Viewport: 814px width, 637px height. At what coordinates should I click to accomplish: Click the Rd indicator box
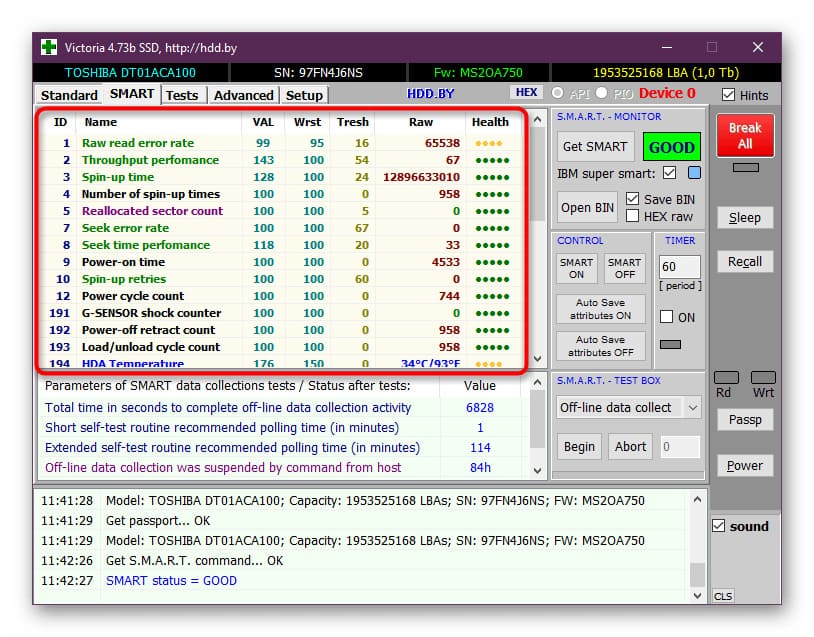(x=726, y=377)
